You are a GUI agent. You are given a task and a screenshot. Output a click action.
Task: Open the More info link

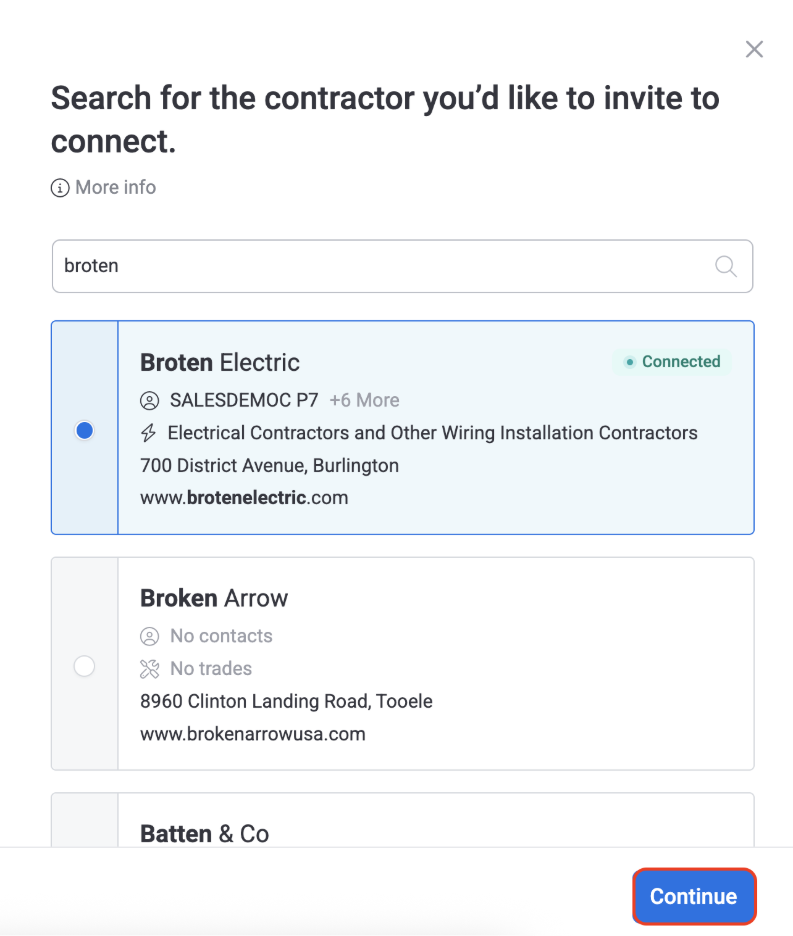point(116,187)
